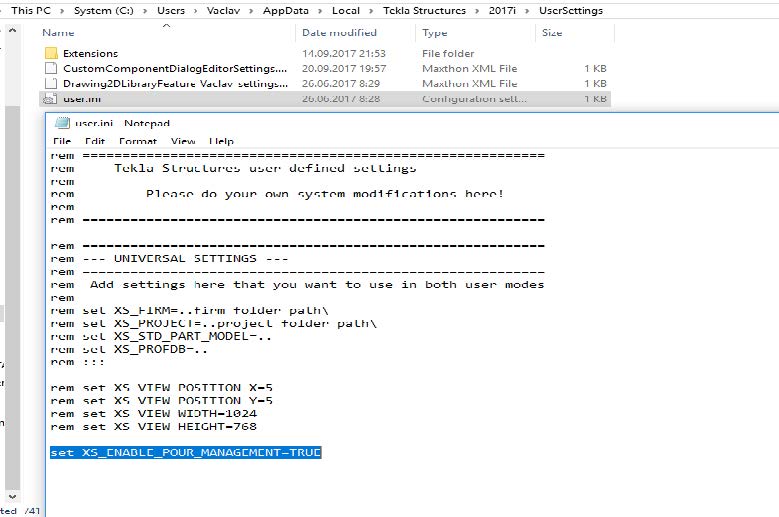Screen dimensions: 779x517
Task: Navigate to System (C:) in breadcrumb
Action: coord(104,10)
